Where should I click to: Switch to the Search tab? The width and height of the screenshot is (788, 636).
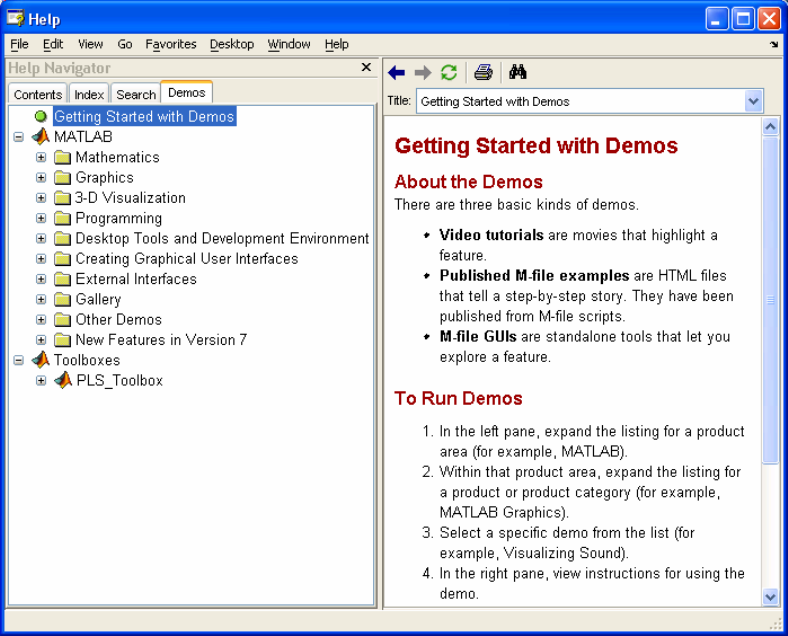click(x=136, y=94)
